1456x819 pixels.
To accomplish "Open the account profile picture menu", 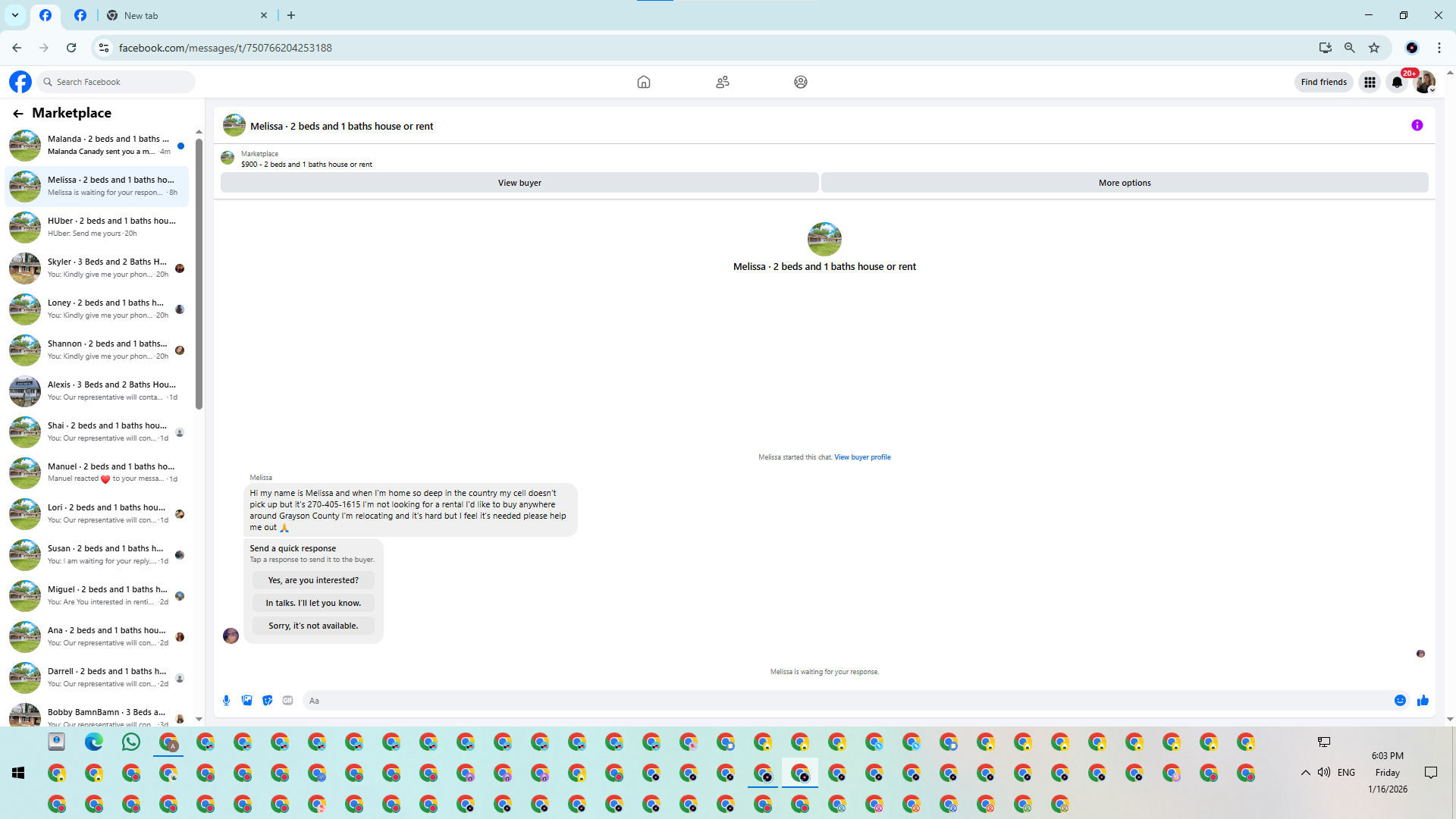I will click(1425, 82).
